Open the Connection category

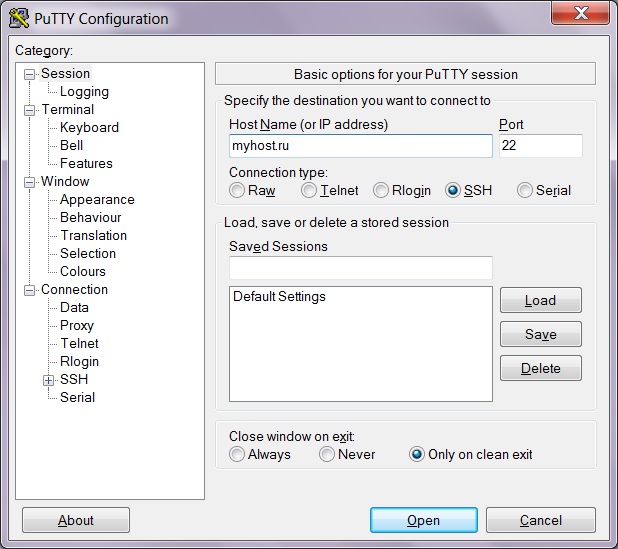(x=74, y=289)
